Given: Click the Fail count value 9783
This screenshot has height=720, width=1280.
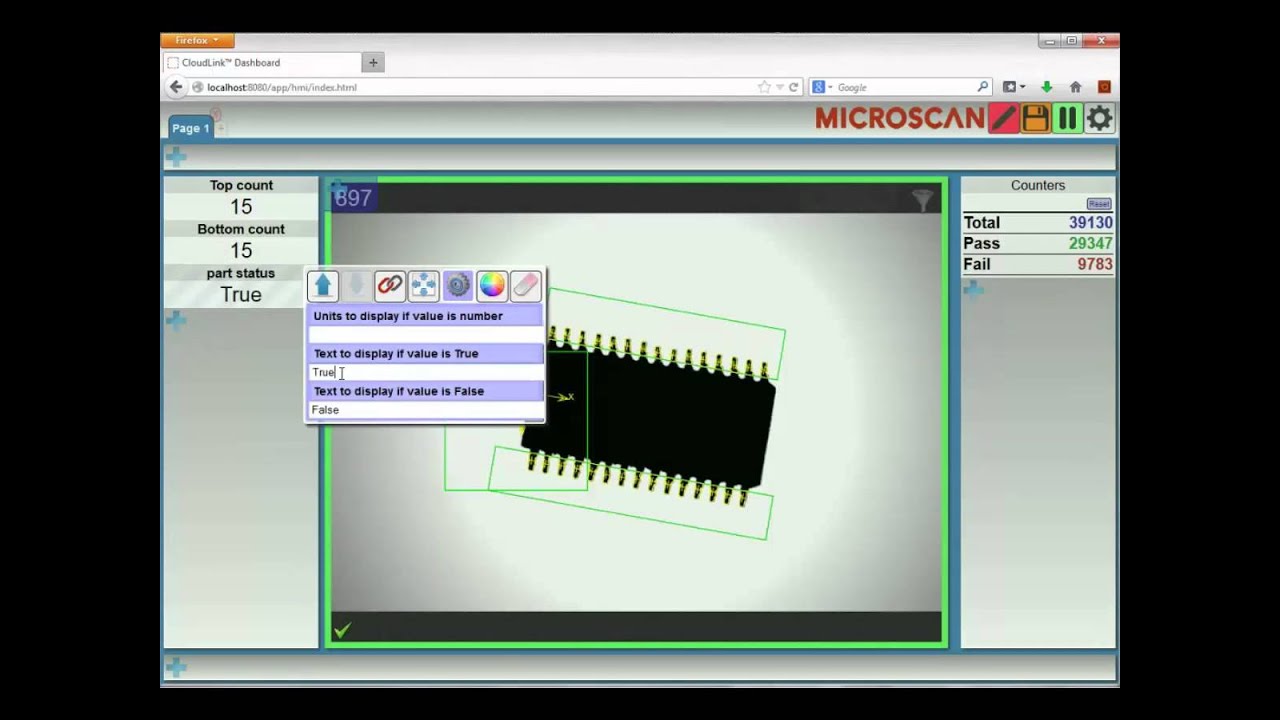Looking at the screenshot, I should coord(1094,265).
